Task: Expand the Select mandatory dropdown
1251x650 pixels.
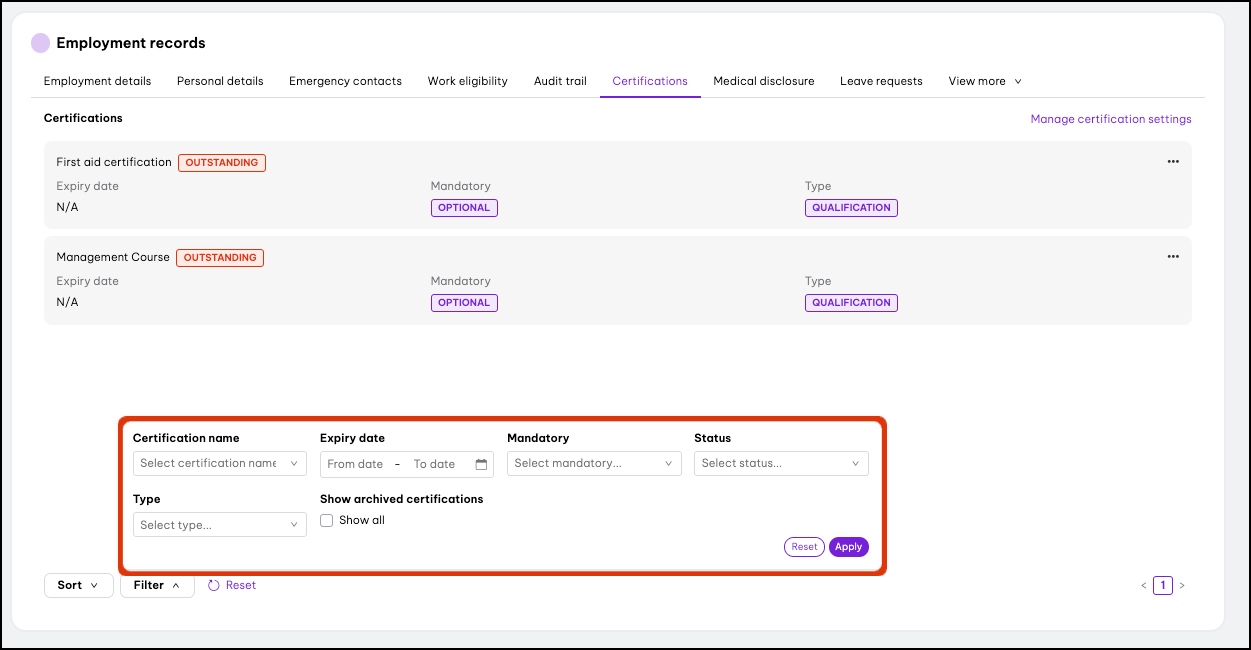Action: click(x=594, y=464)
